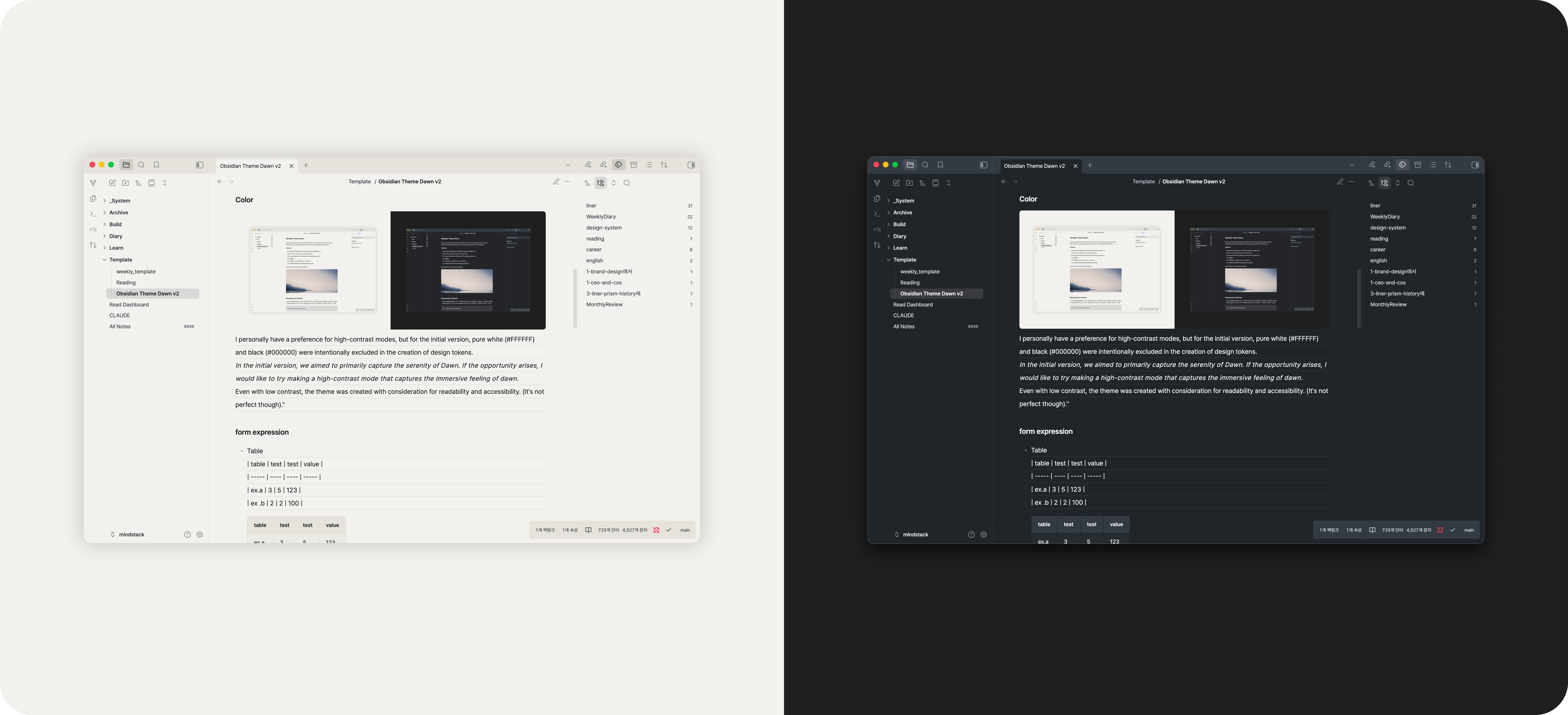Open files copy icon in dark window ribbon
This screenshot has width=1568, height=715.
877,198
